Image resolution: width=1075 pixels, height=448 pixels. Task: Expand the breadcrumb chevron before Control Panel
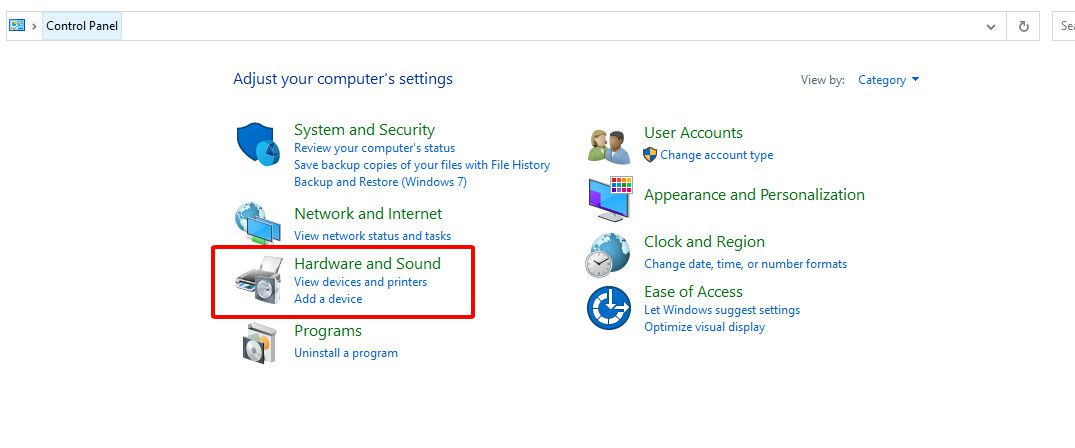tap(34, 26)
